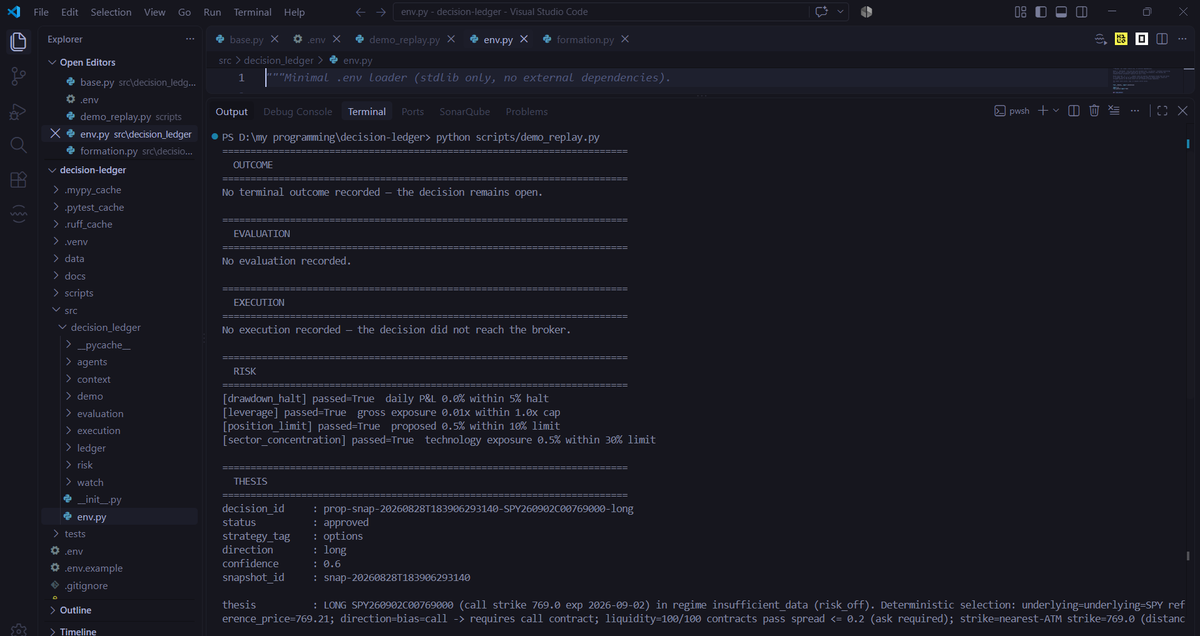Viewport: 1200px width, 636px height.
Task: Open editor More Actions ellipsis
Action: 1181,39
